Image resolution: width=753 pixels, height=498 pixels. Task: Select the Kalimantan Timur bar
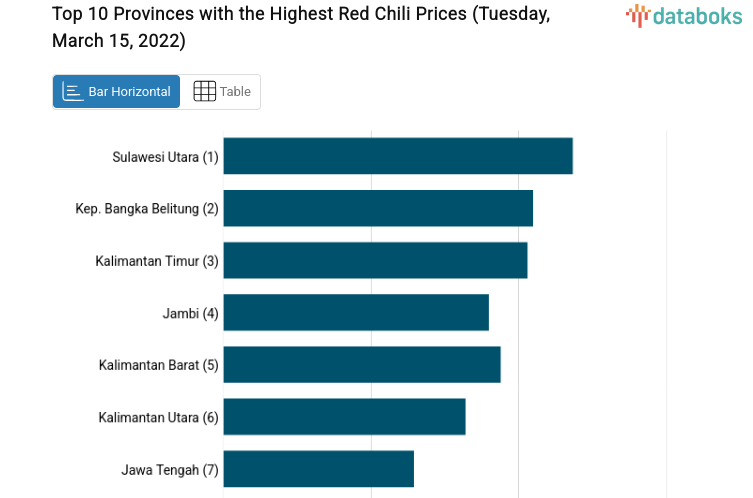pyautogui.click(x=375, y=260)
